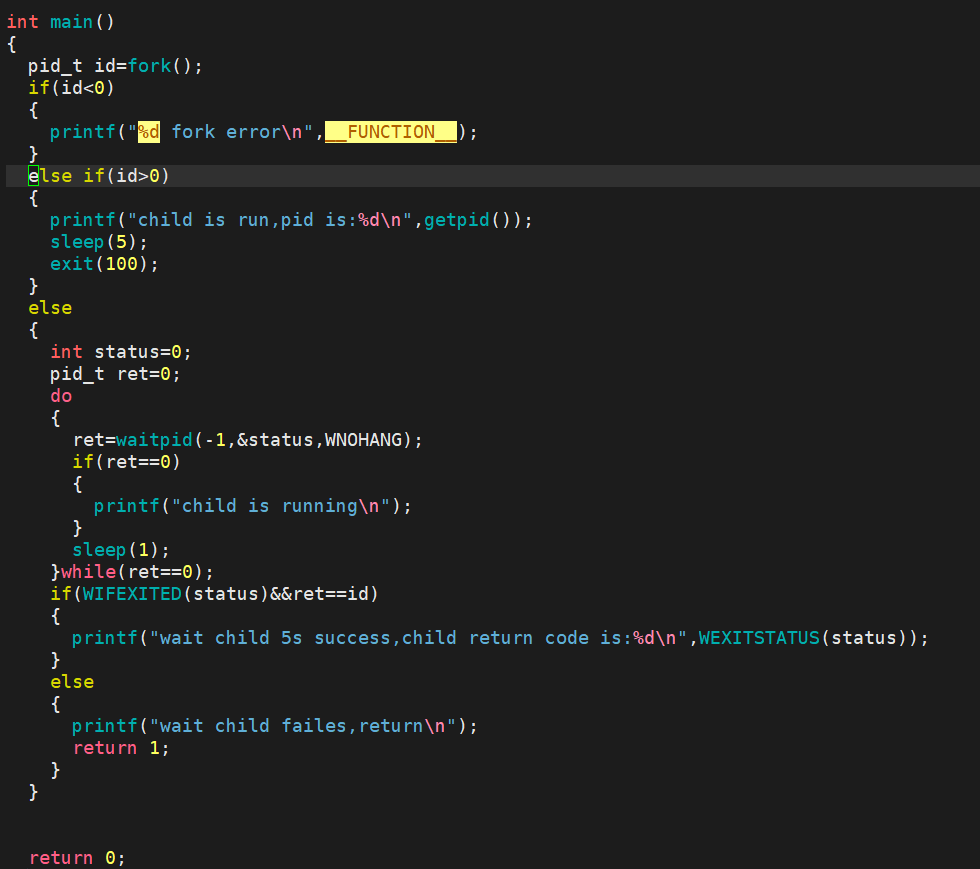
Task: Click 'pid_t id=fork();' line
Action: (x=115, y=66)
